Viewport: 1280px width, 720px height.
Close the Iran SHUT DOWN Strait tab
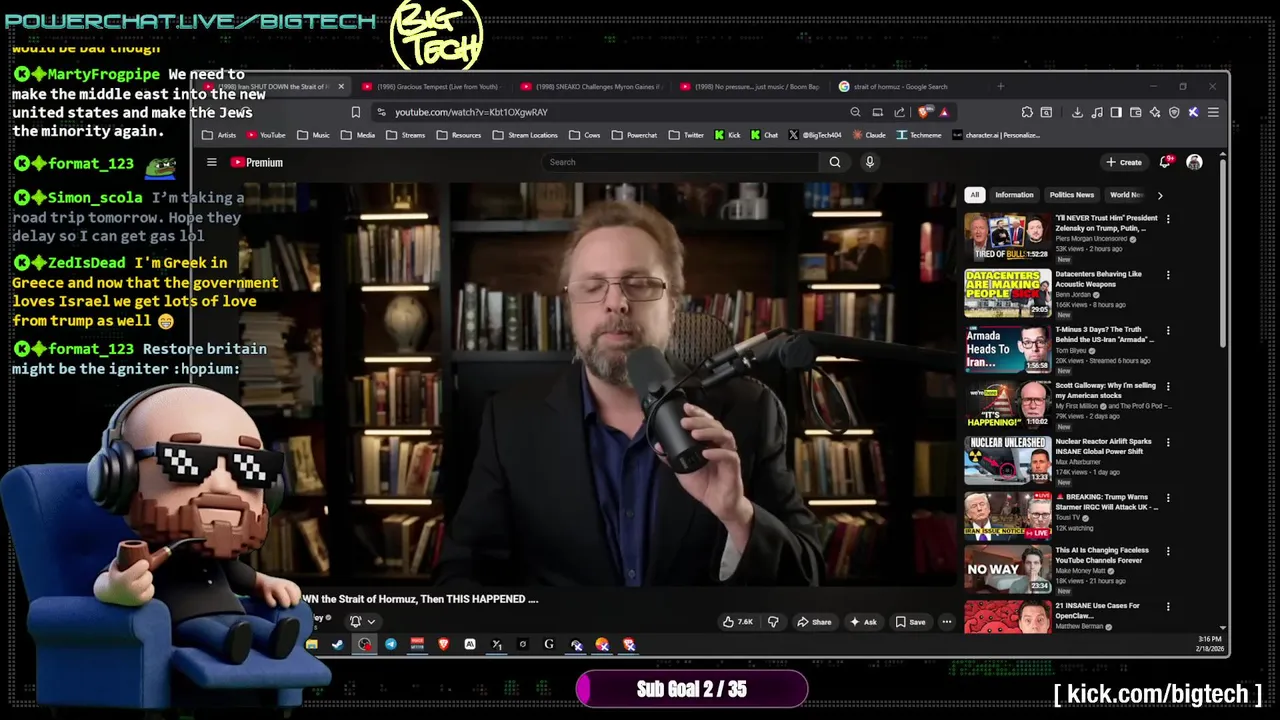point(340,87)
